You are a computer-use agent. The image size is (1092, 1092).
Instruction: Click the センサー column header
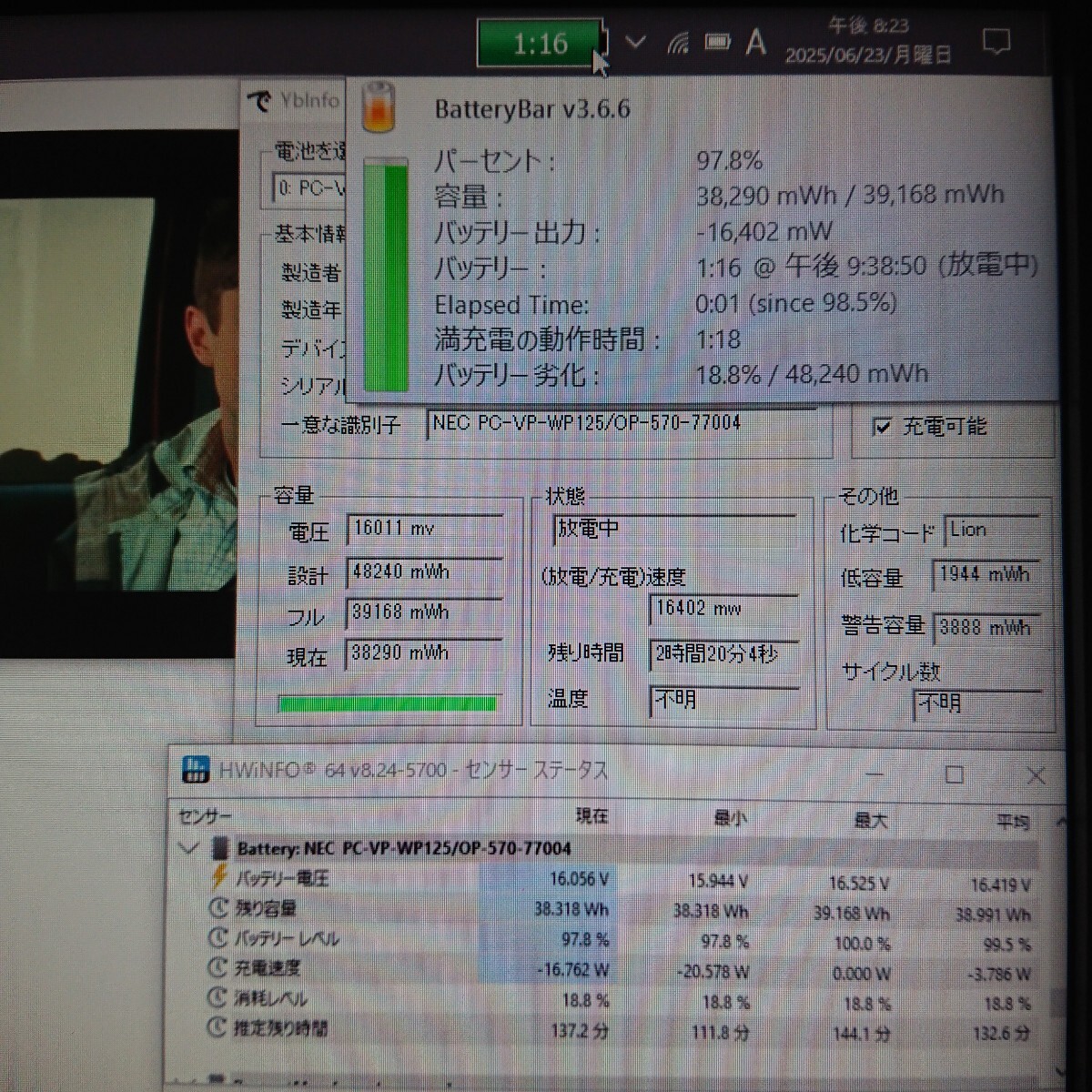(x=206, y=816)
